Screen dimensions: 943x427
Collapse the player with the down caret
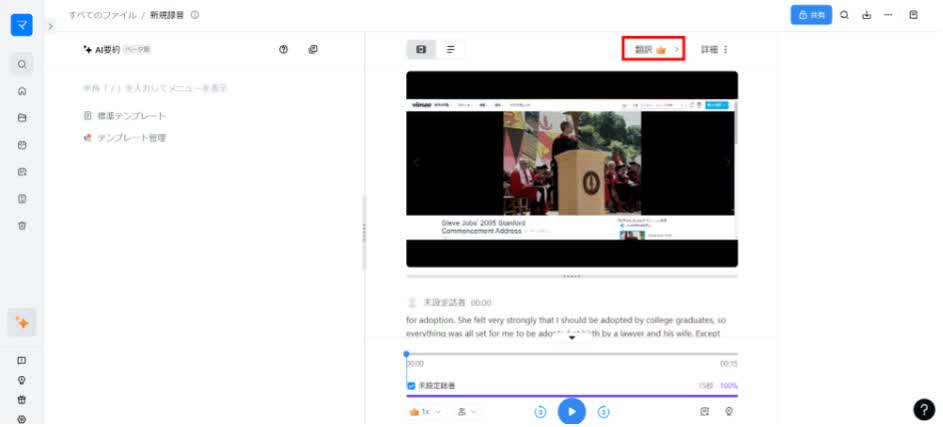coord(572,338)
